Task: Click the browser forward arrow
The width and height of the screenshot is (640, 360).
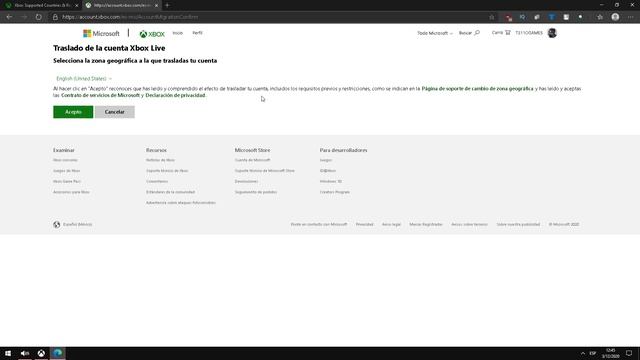Action: [x=24, y=17]
